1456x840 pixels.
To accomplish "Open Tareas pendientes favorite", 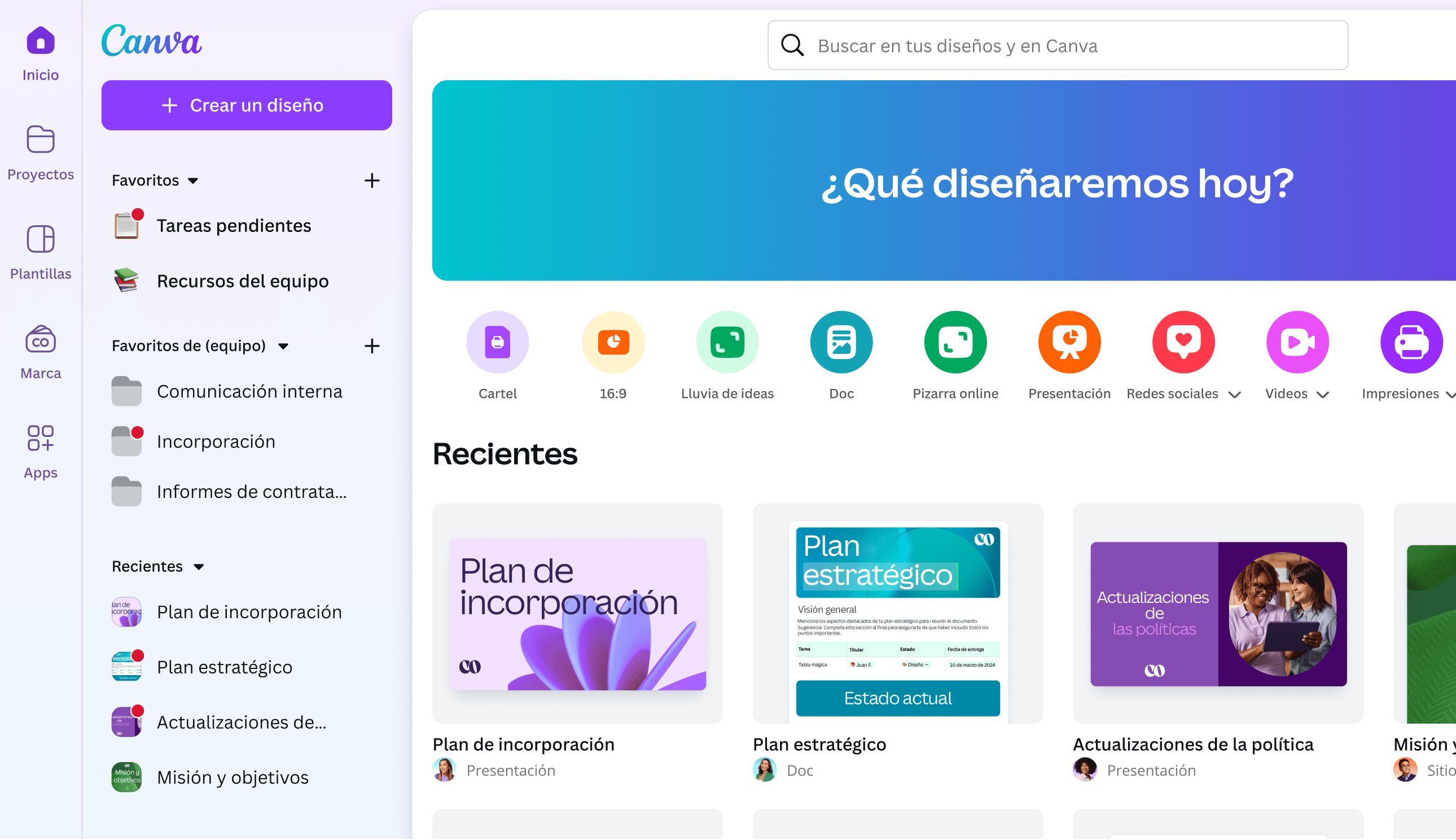I will (234, 225).
